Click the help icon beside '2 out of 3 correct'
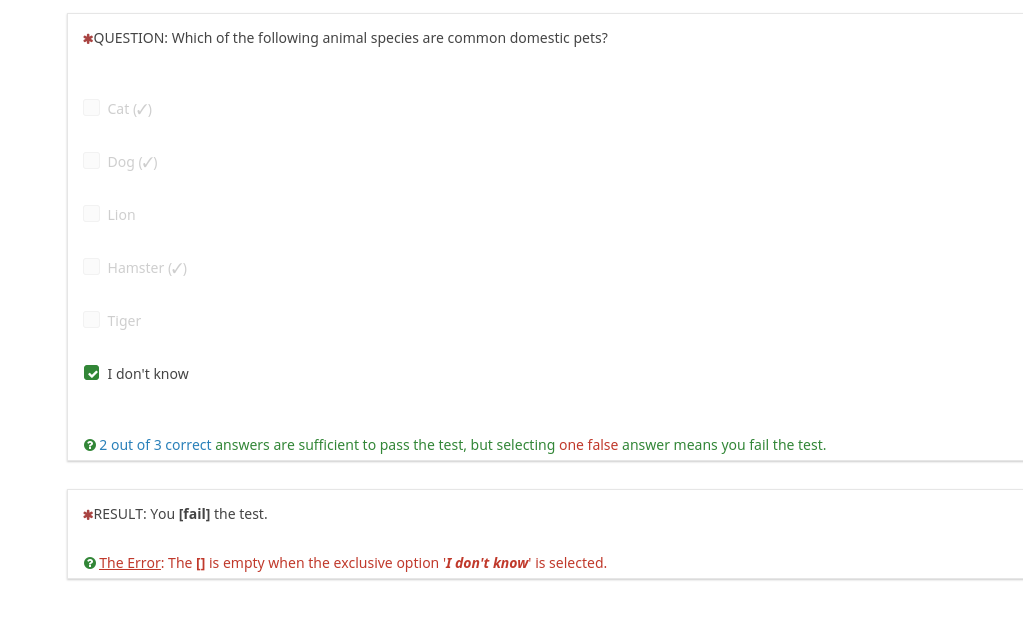 pyautogui.click(x=90, y=445)
